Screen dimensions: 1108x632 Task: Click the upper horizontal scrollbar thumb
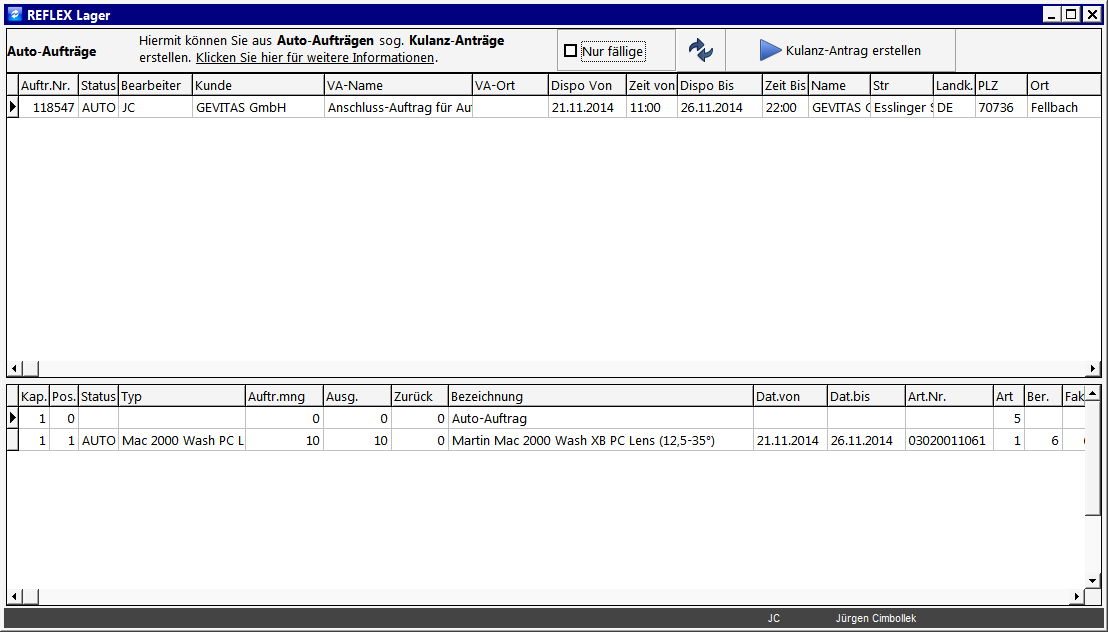(30, 368)
